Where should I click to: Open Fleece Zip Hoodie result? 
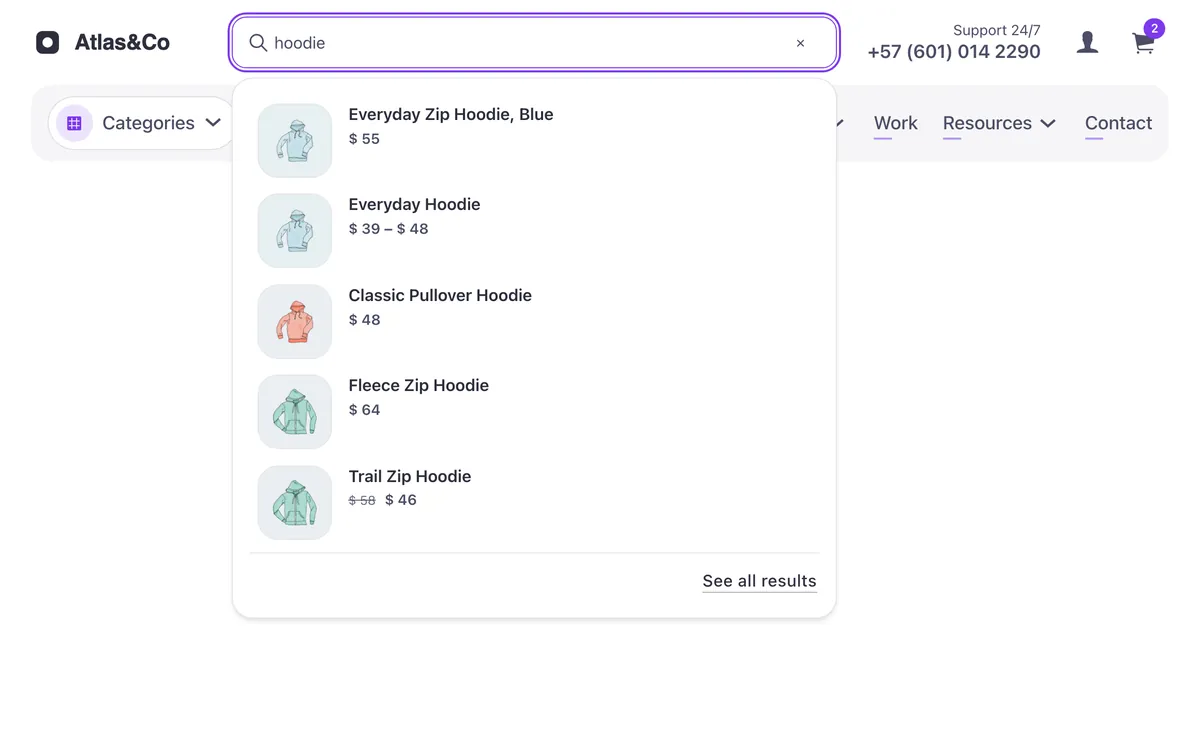[x=534, y=411]
